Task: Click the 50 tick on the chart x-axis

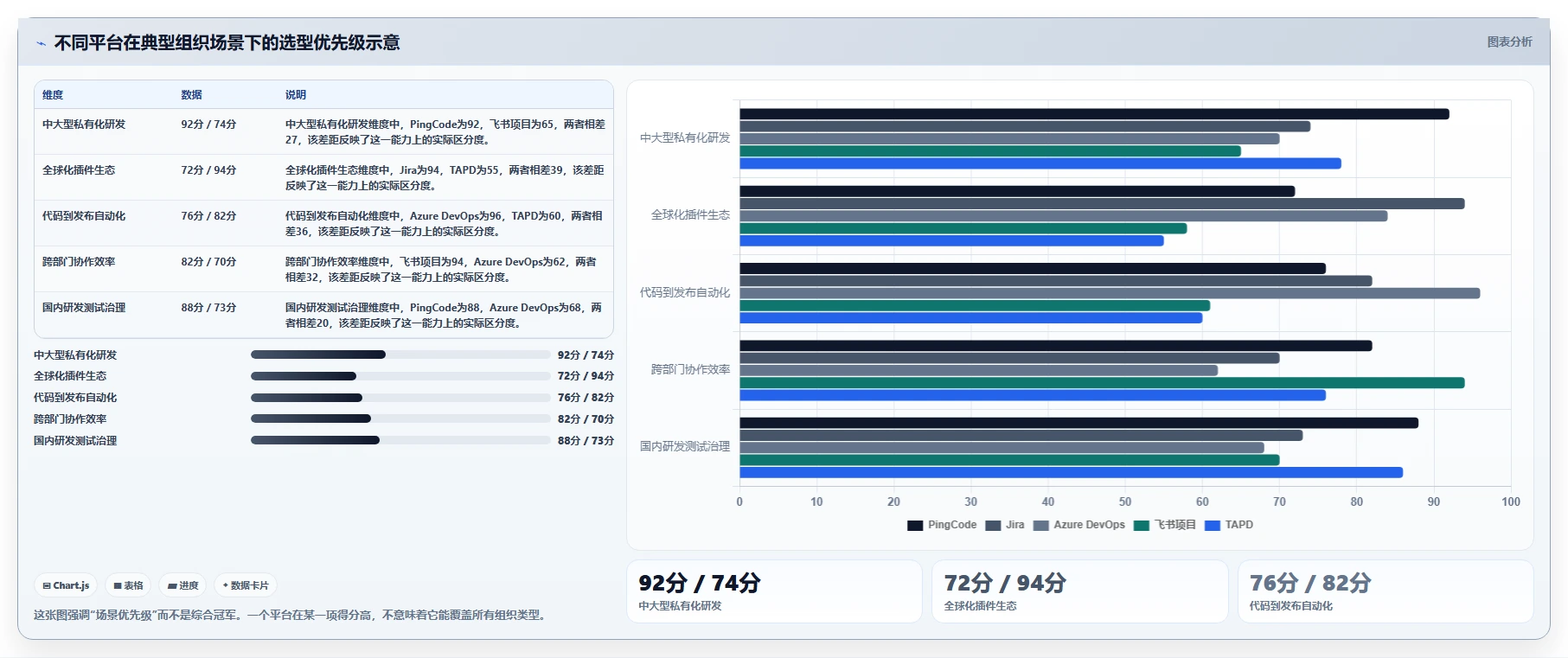Action: tap(1125, 502)
